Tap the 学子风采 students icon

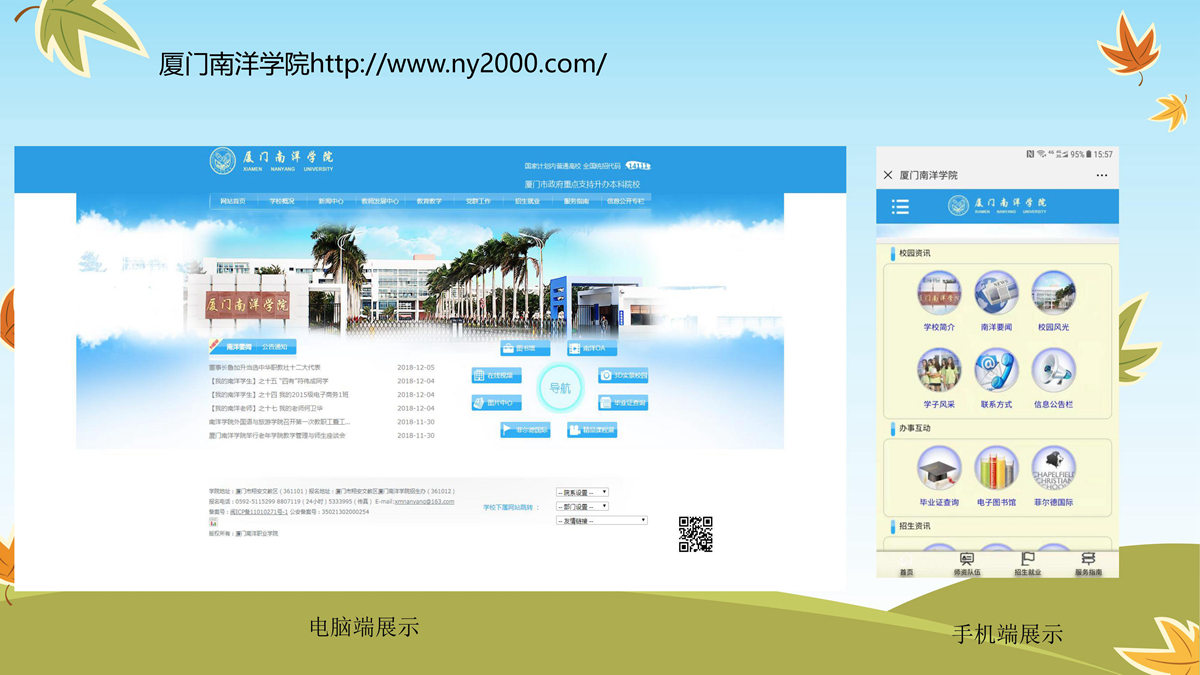939,371
